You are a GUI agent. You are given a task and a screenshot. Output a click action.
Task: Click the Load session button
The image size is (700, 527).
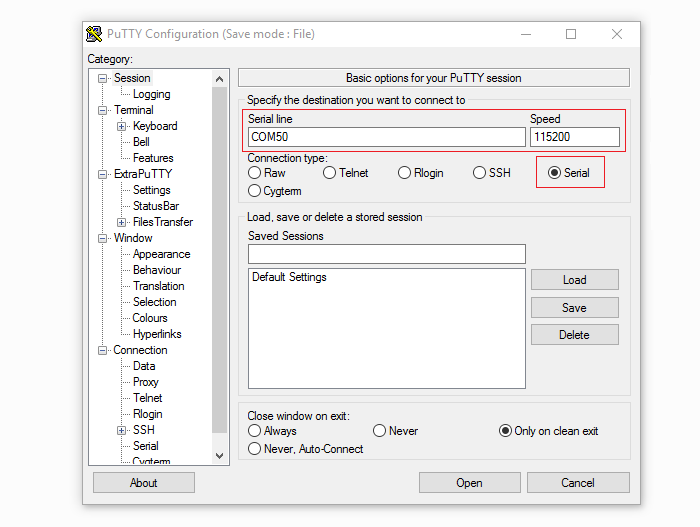point(575,280)
